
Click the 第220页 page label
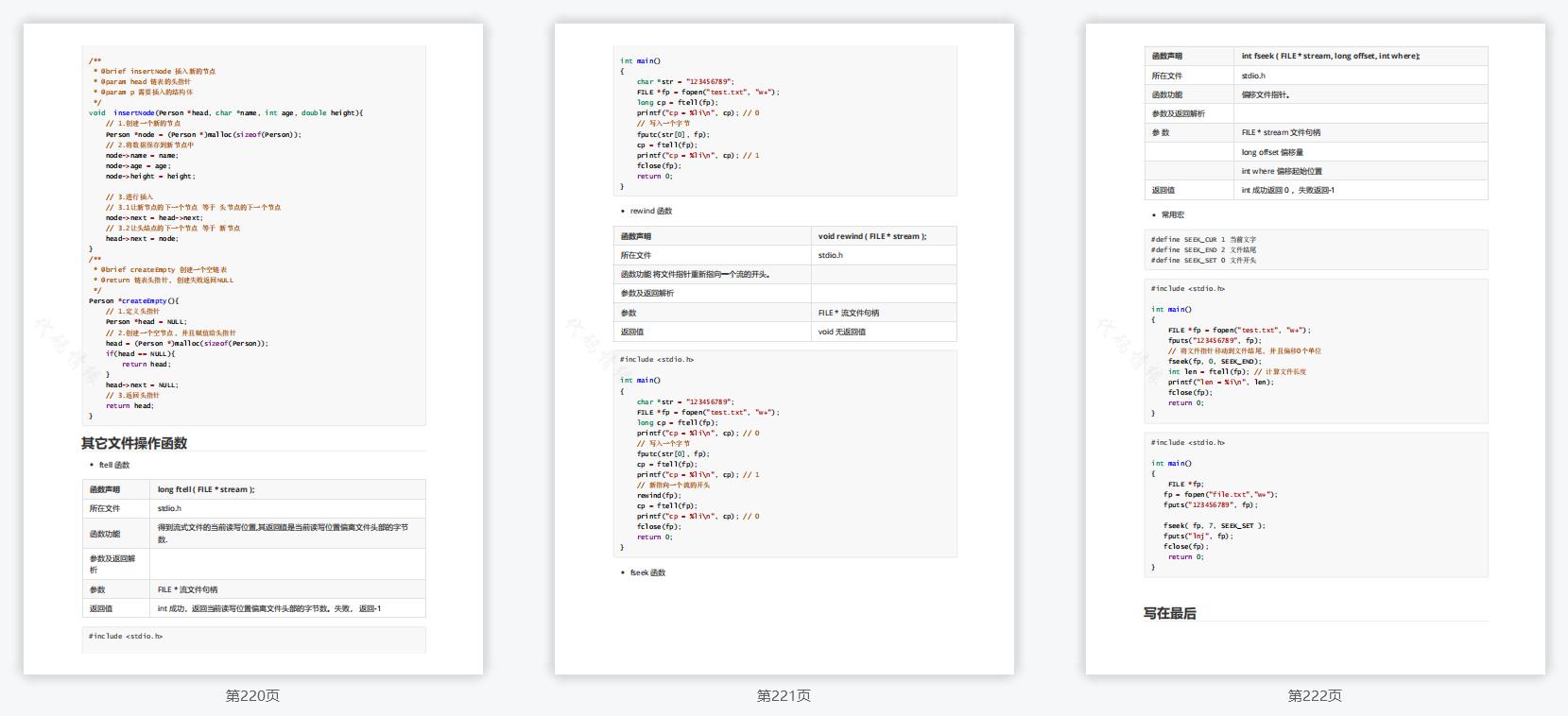pyautogui.click(x=252, y=696)
